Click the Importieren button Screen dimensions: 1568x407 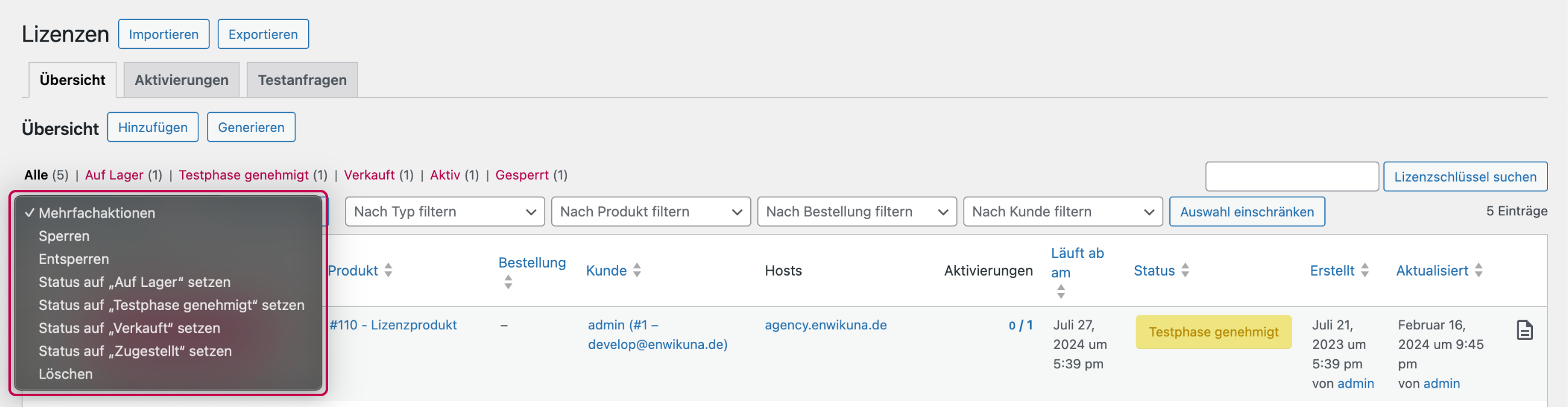(163, 34)
